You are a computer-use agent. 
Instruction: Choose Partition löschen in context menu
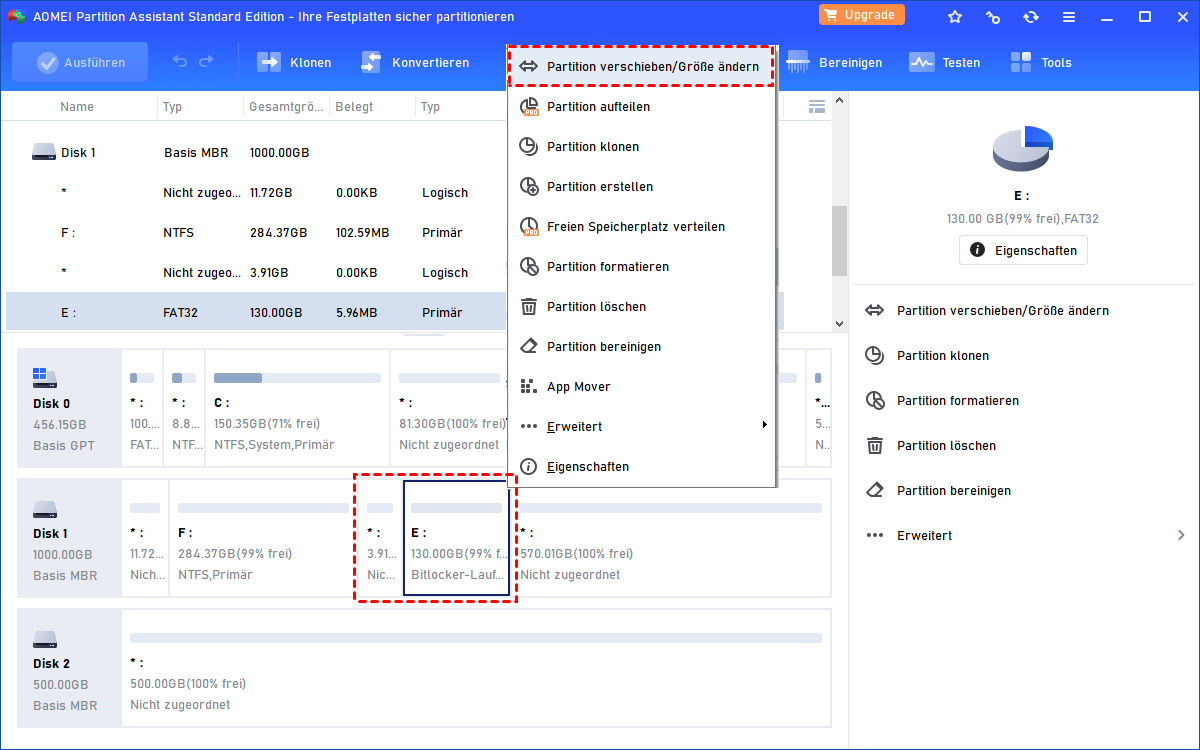point(641,306)
